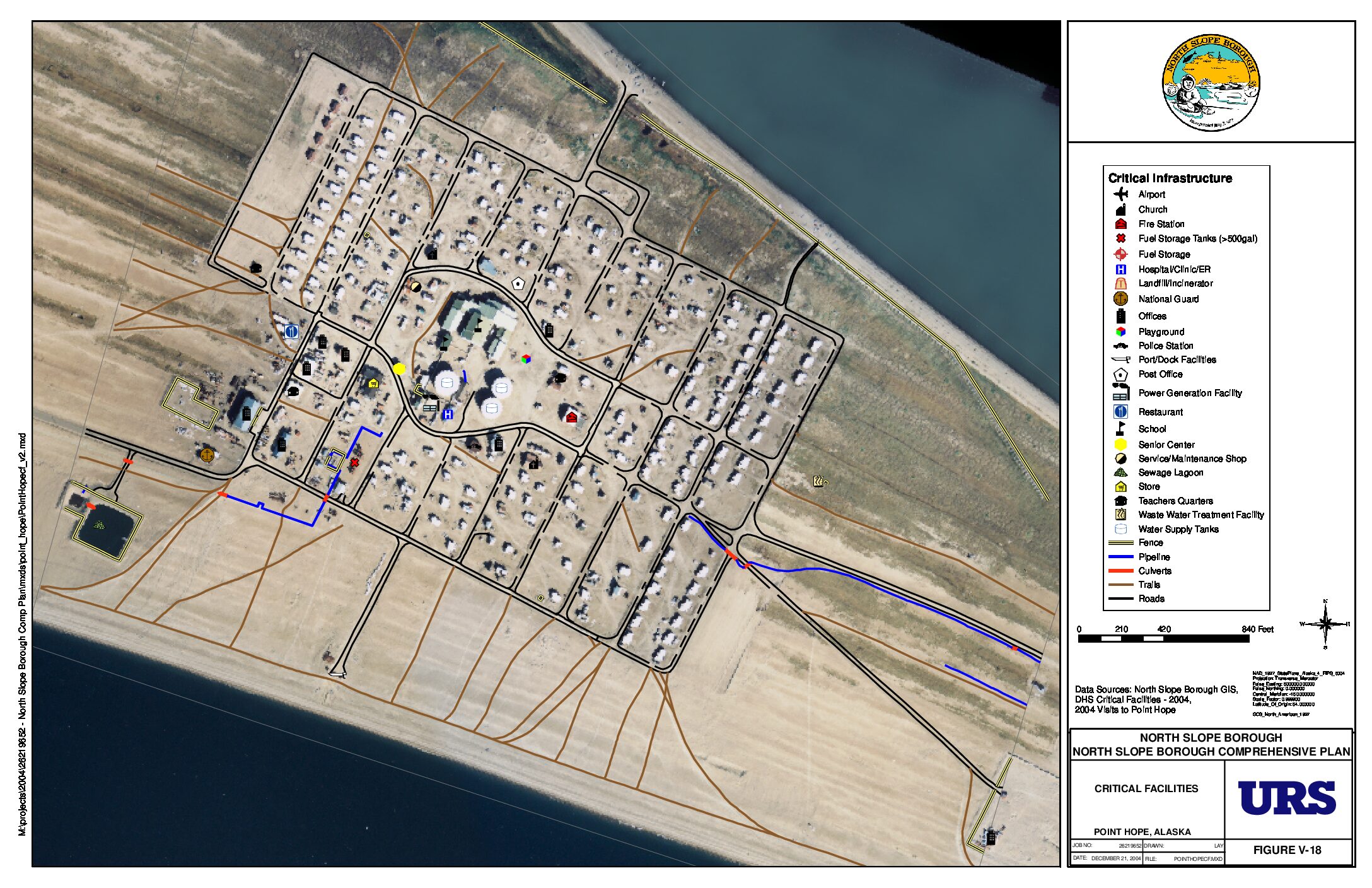Click the Fire Station legend symbol
This screenshot has width=1372, height=888.
(x=1120, y=224)
